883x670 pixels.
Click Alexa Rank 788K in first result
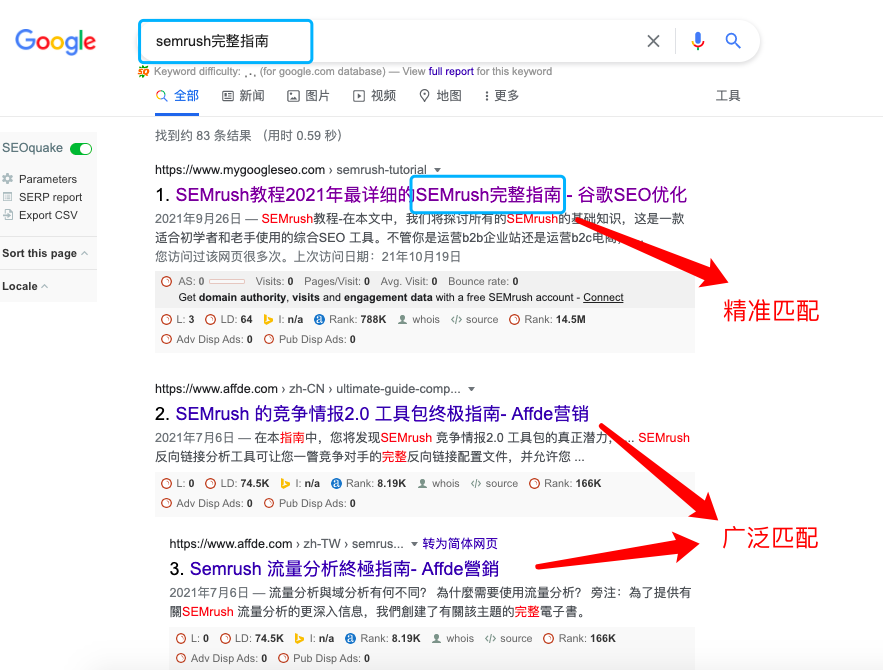tap(350, 319)
